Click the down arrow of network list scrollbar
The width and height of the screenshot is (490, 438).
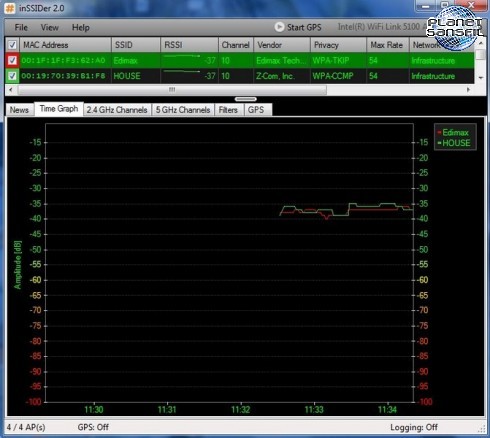(481, 78)
